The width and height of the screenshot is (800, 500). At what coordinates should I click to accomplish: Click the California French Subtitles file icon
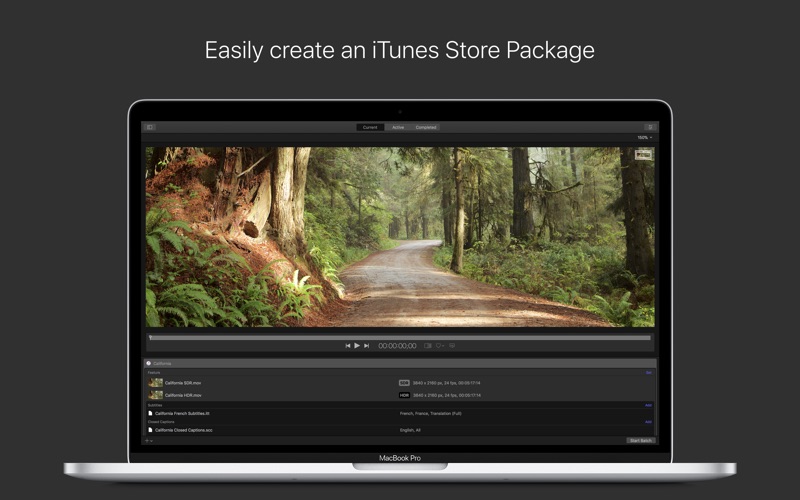(x=150, y=413)
